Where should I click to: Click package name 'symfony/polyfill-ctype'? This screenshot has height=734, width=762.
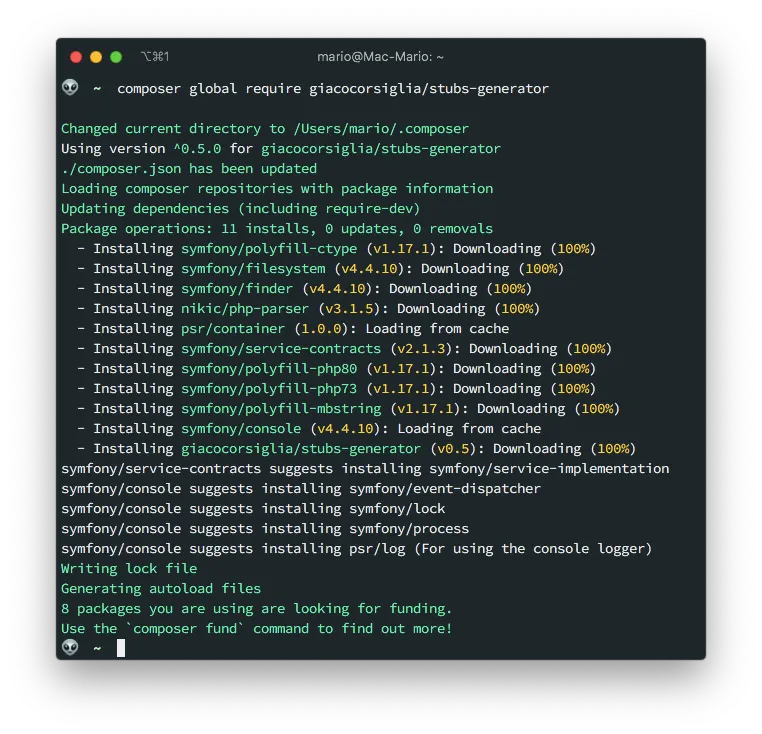269,249
